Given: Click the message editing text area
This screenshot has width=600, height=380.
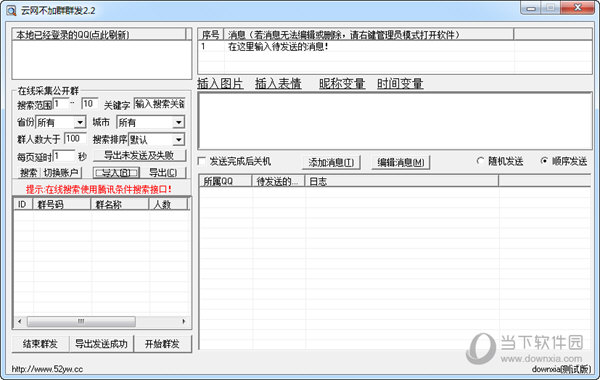Looking at the screenshot, I should (395, 121).
